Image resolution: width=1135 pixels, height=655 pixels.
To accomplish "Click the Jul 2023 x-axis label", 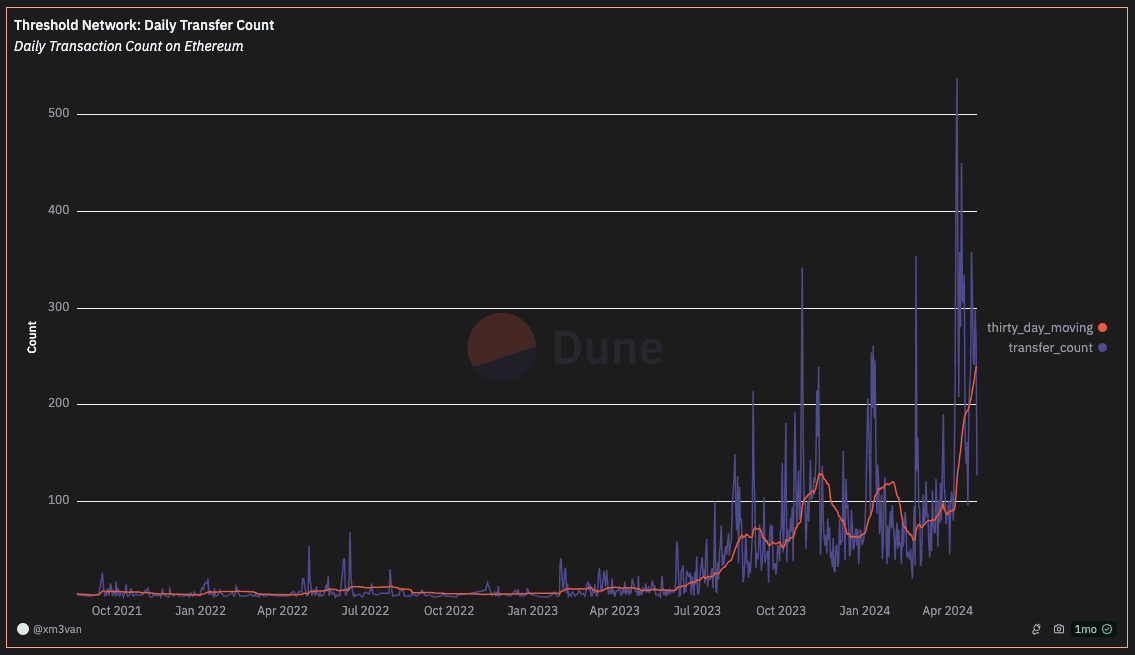I will pos(697,610).
